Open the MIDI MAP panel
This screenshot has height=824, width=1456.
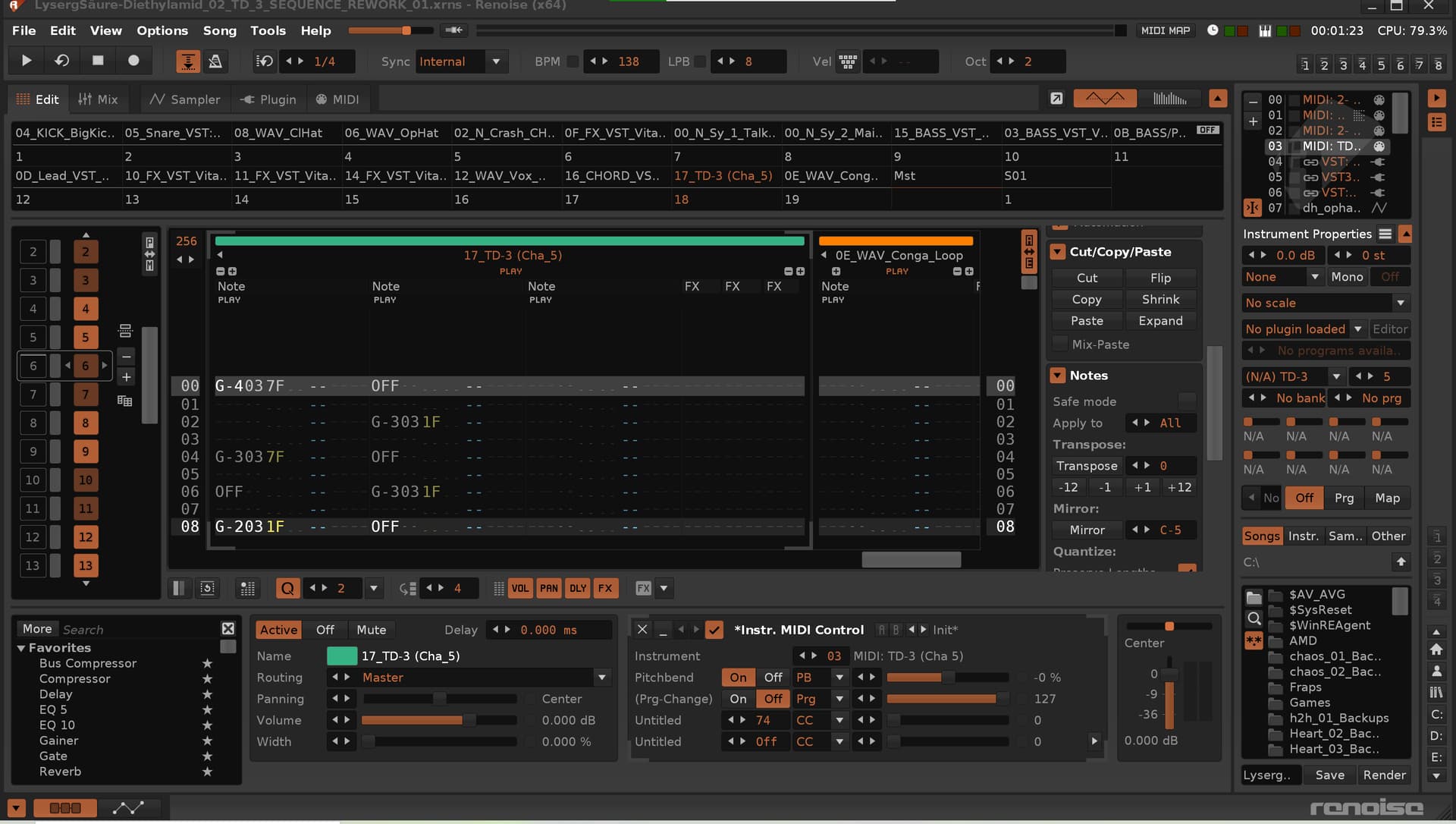(x=1165, y=30)
